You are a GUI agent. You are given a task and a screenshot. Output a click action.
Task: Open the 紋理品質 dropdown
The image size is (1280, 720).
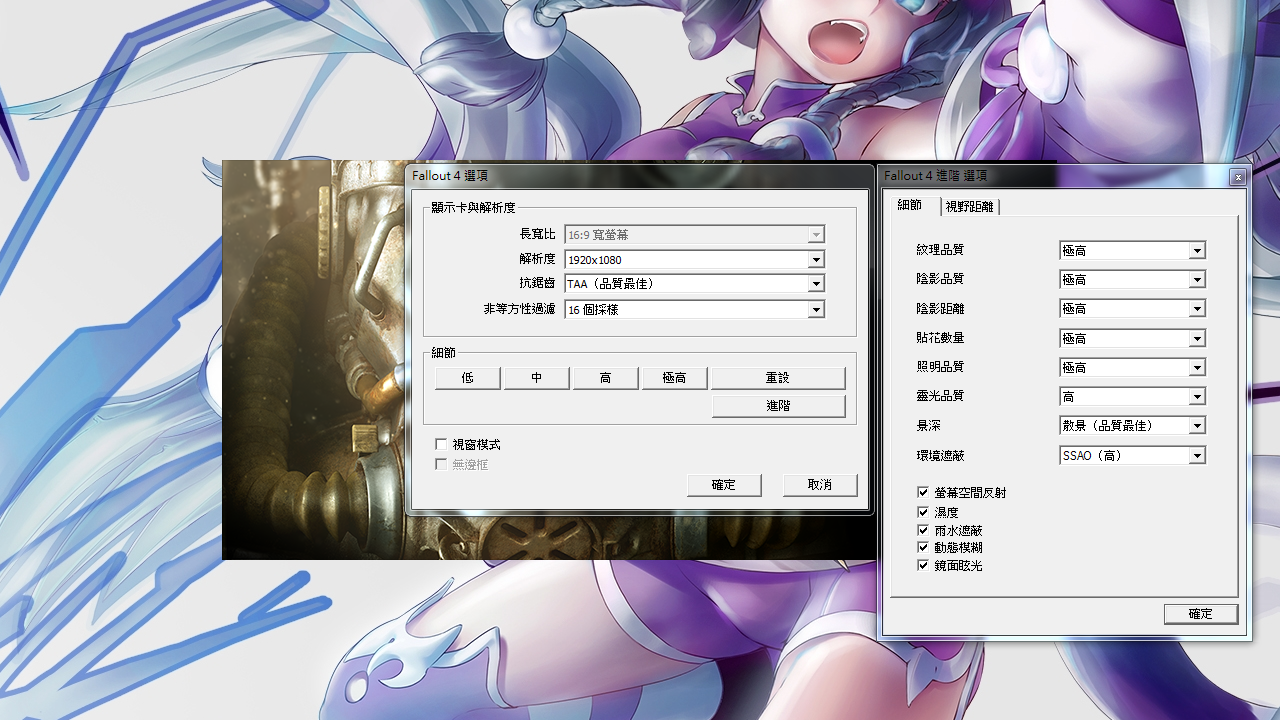[x=1132, y=250]
